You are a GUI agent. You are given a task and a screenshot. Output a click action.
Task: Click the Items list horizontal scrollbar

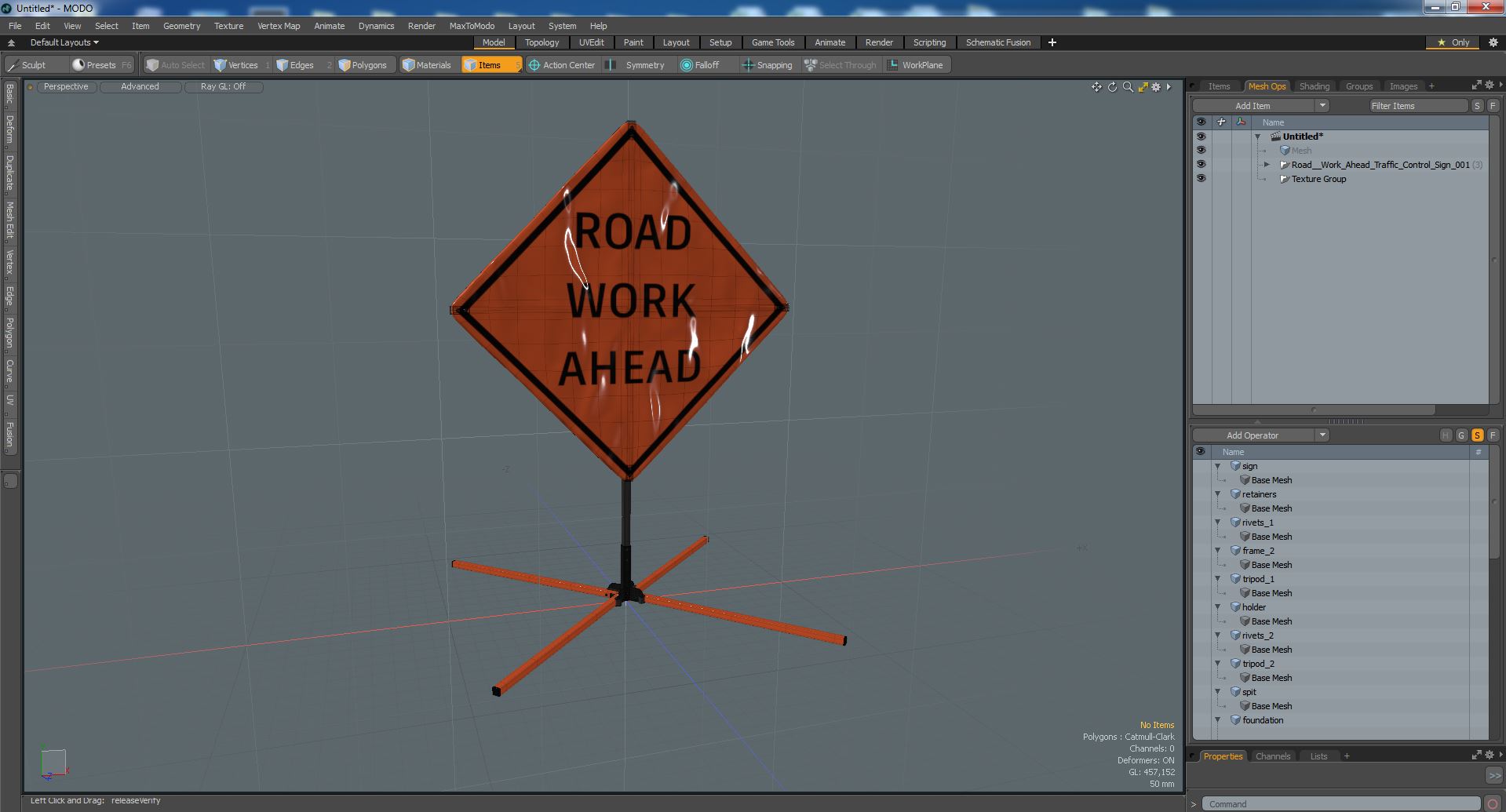pos(1315,410)
